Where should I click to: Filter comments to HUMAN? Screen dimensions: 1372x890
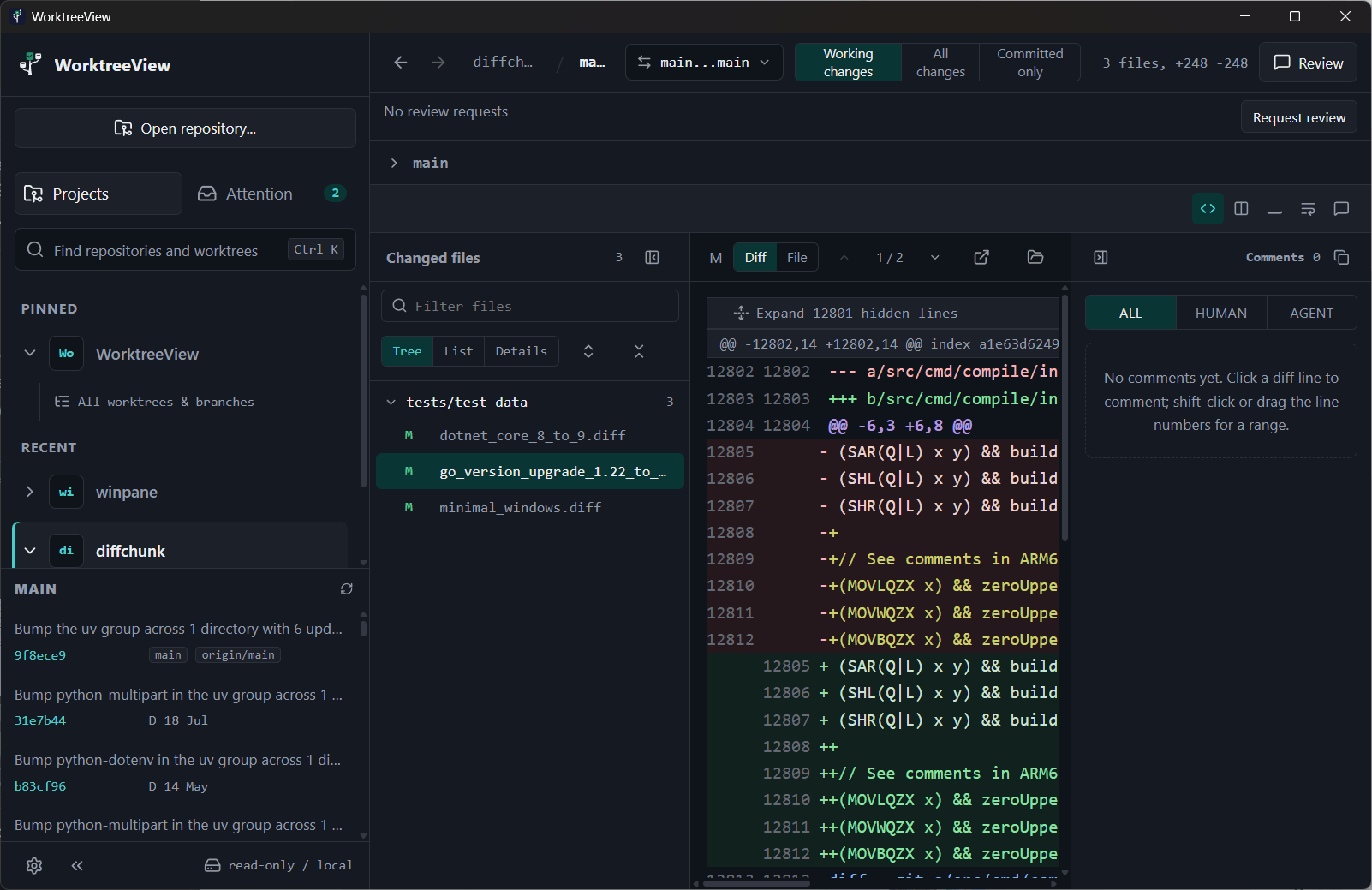pyautogui.click(x=1221, y=313)
